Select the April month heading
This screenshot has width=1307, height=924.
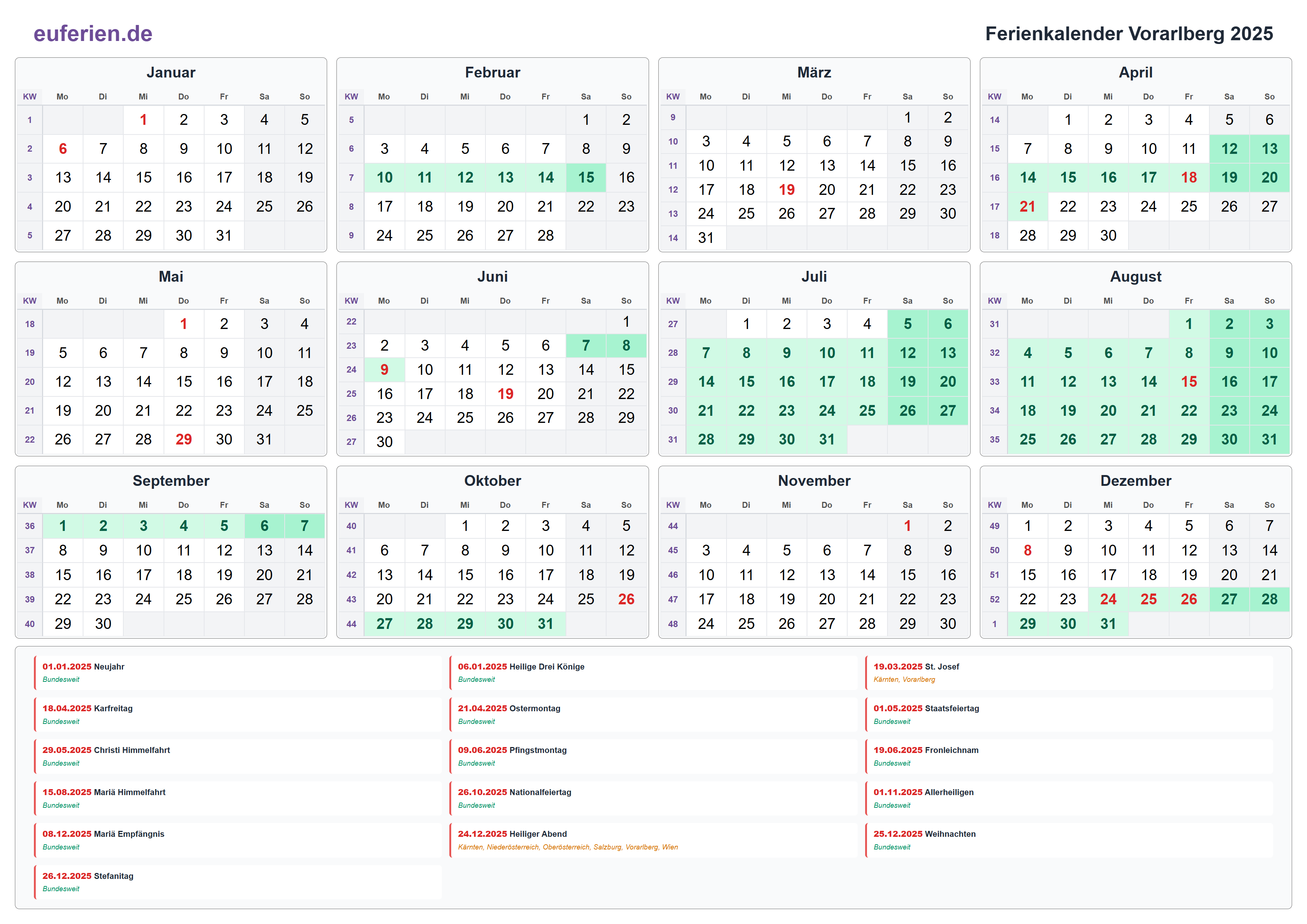pos(1136,72)
